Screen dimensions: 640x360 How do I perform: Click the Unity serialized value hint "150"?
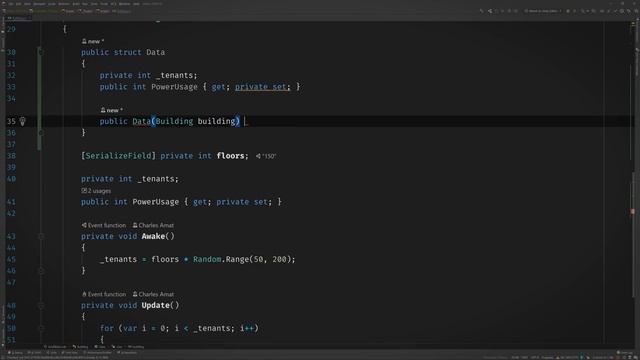(266, 156)
